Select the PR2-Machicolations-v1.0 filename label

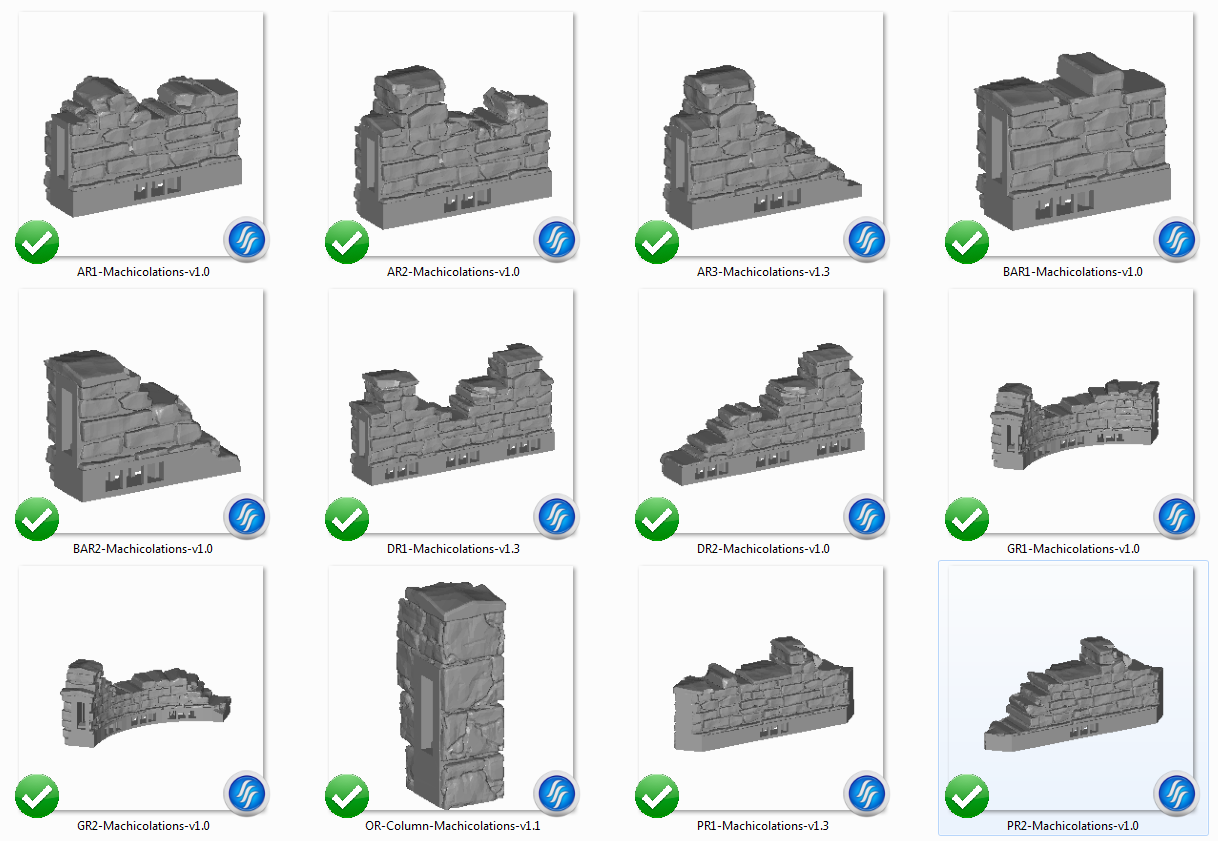[x=1071, y=826]
